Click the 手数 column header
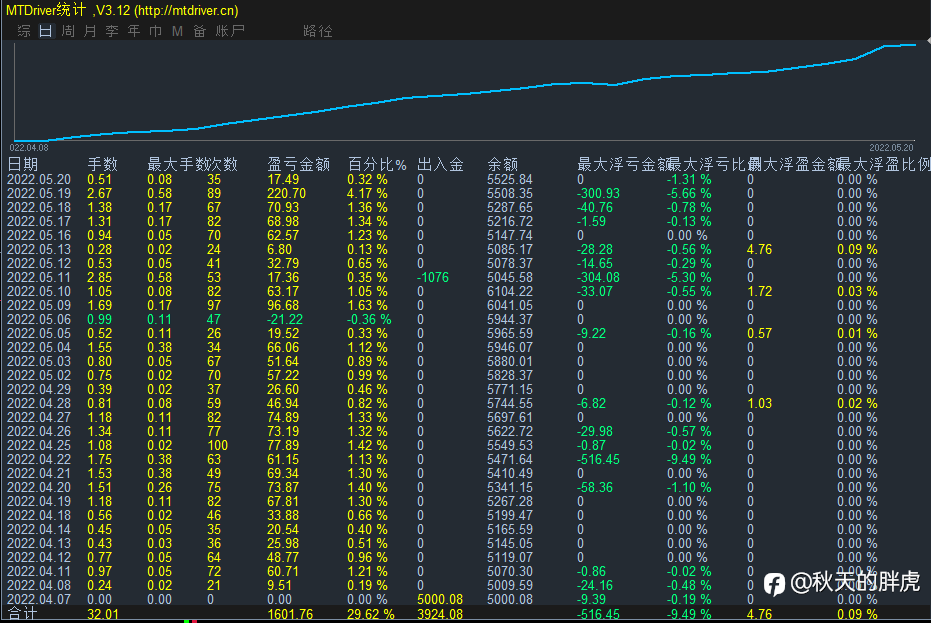Screen dimensions: 931x623 [103, 165]
